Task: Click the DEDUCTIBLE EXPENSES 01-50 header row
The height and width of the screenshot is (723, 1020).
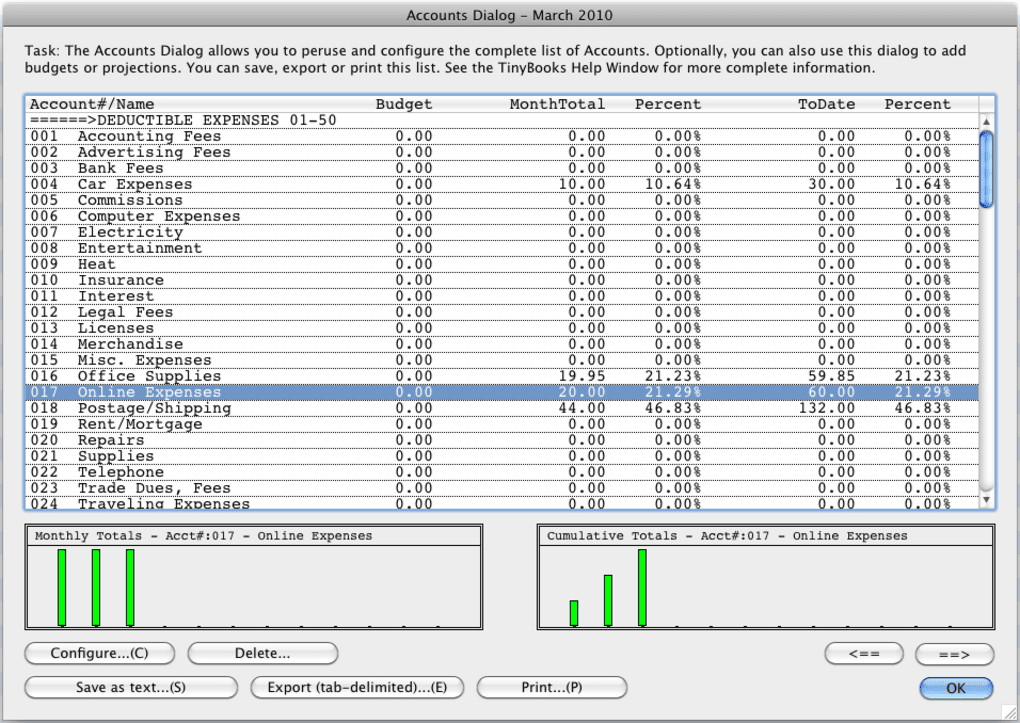Action: (502, 120)
